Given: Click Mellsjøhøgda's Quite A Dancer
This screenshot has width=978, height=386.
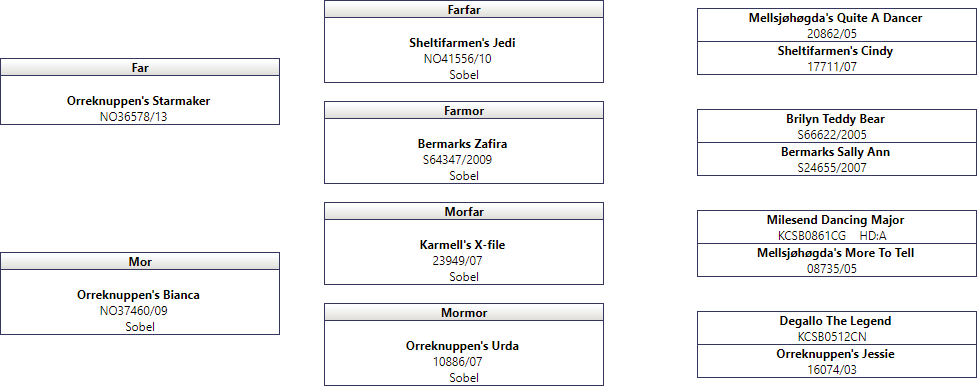Looking at the screenshot, I should (835, 18).
